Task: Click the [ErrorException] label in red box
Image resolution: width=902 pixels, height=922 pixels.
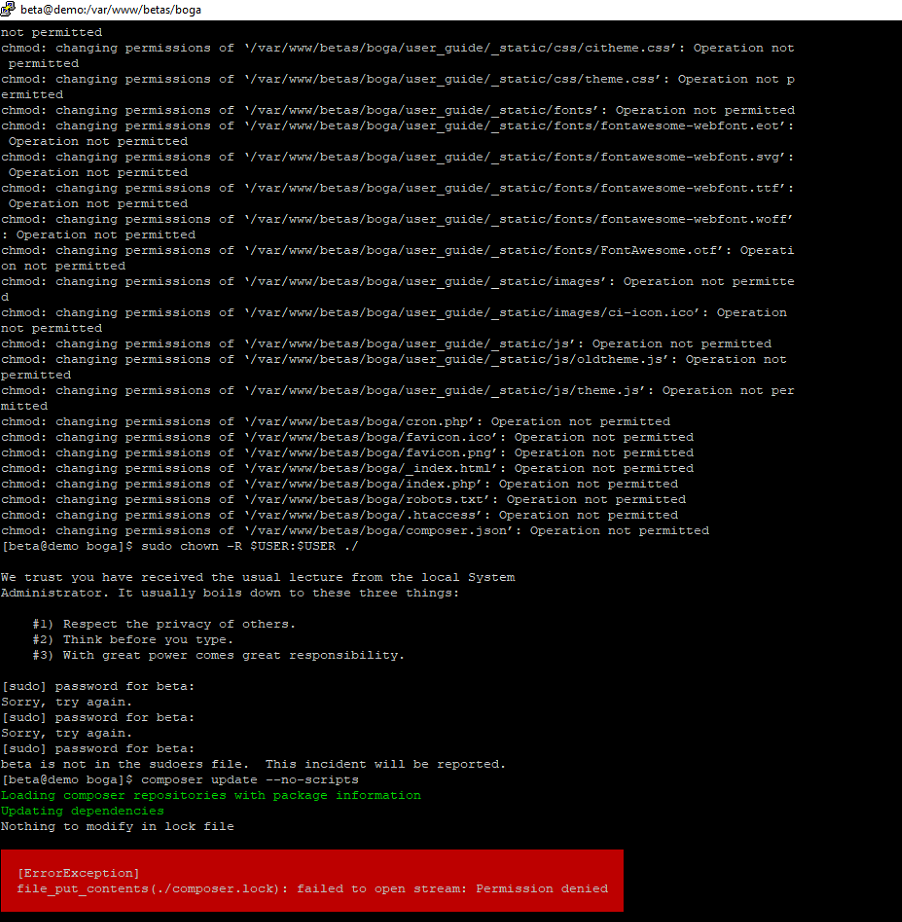Action: tap(78, 873)
